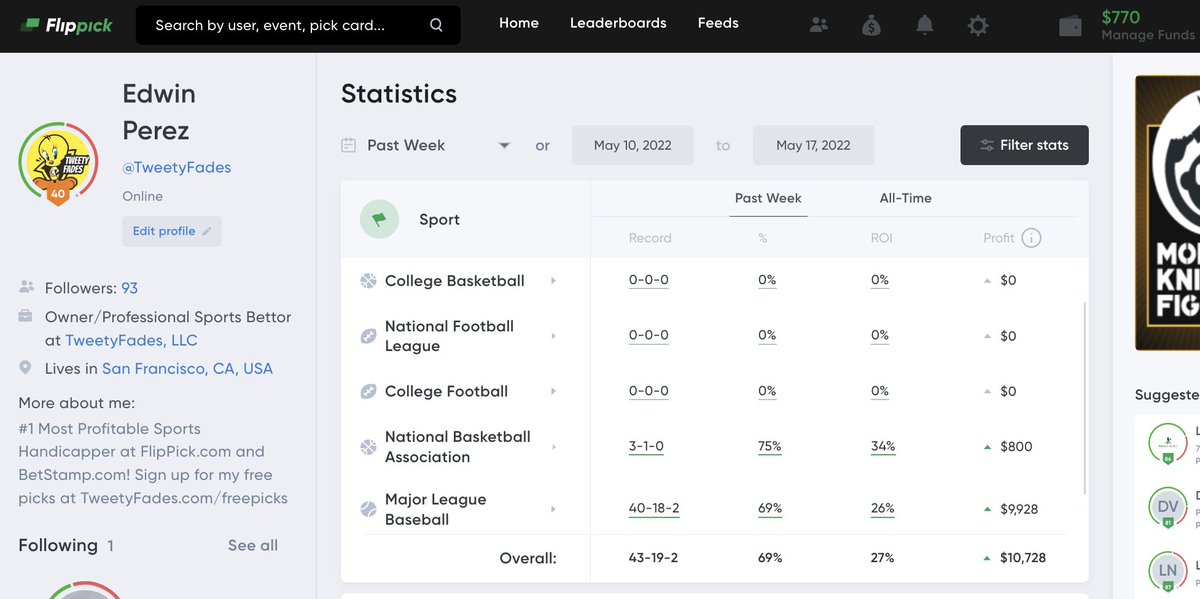The image size is (1200, 599).
Task: Click the Profit info icon
Action: pos(1031,238)
